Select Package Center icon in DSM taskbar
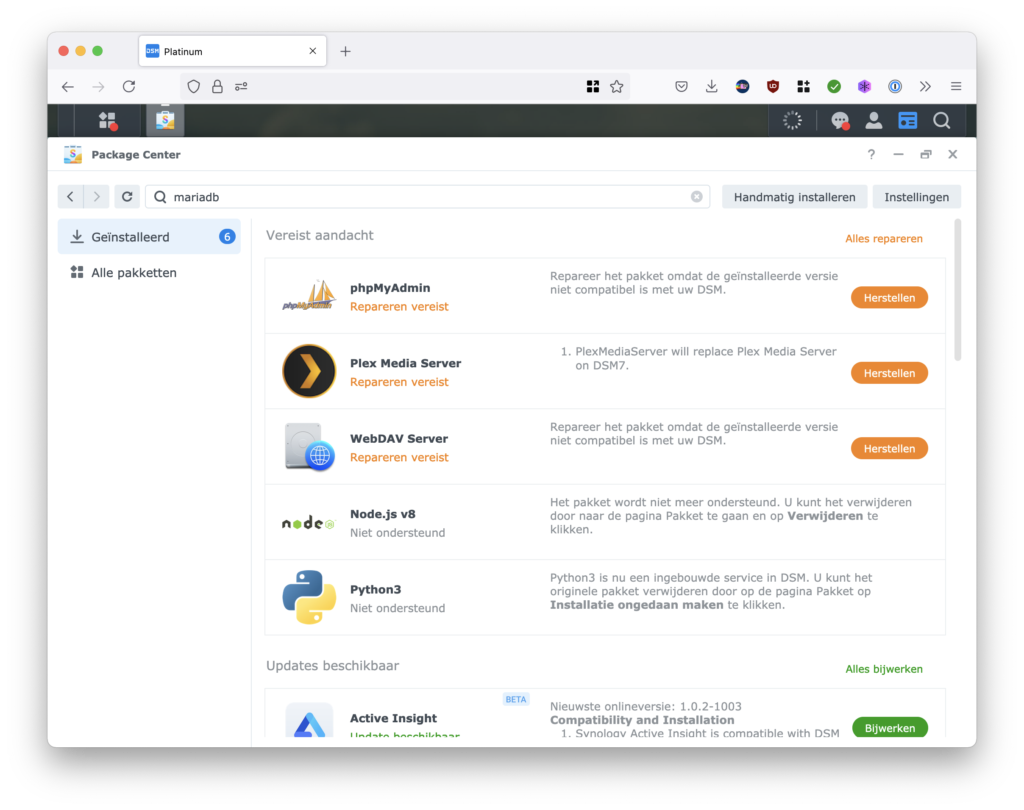The width and height of the screenshot is (1024, 810). (x=165, y=120)
